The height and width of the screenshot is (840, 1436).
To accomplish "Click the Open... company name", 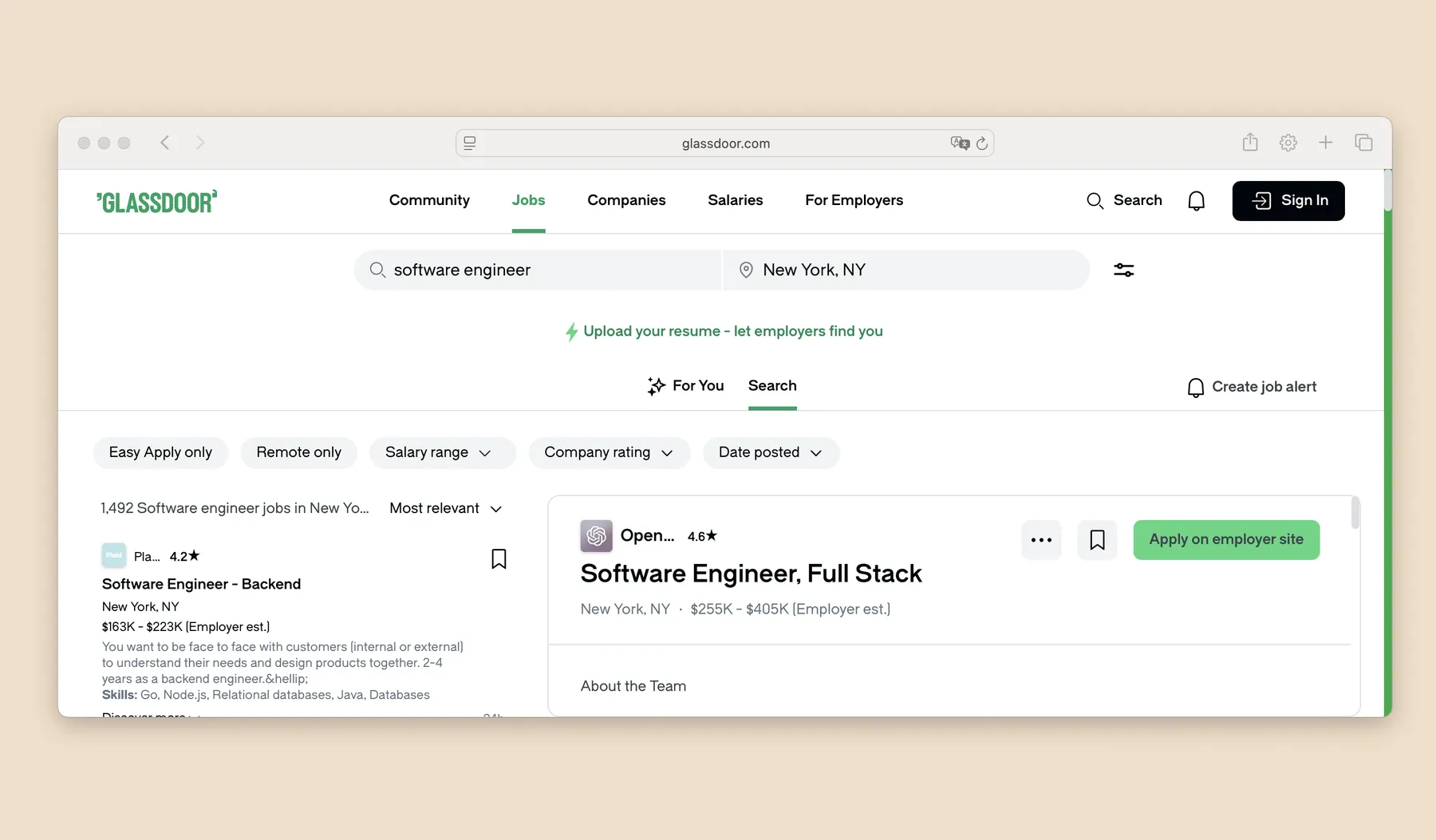I will 647,536.
